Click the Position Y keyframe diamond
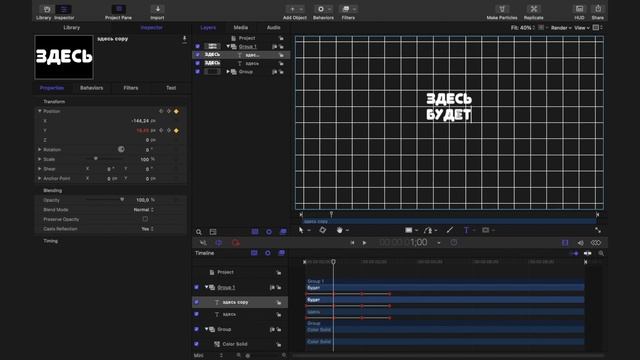 click(176, 131)
